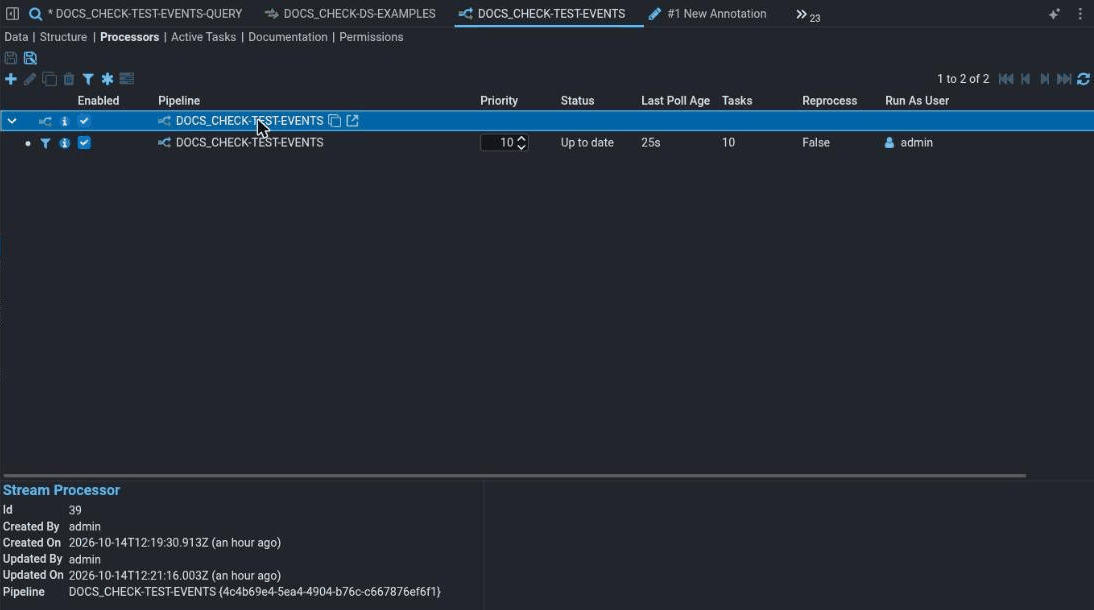Click the info icon in the filter row

click(64, 143)
